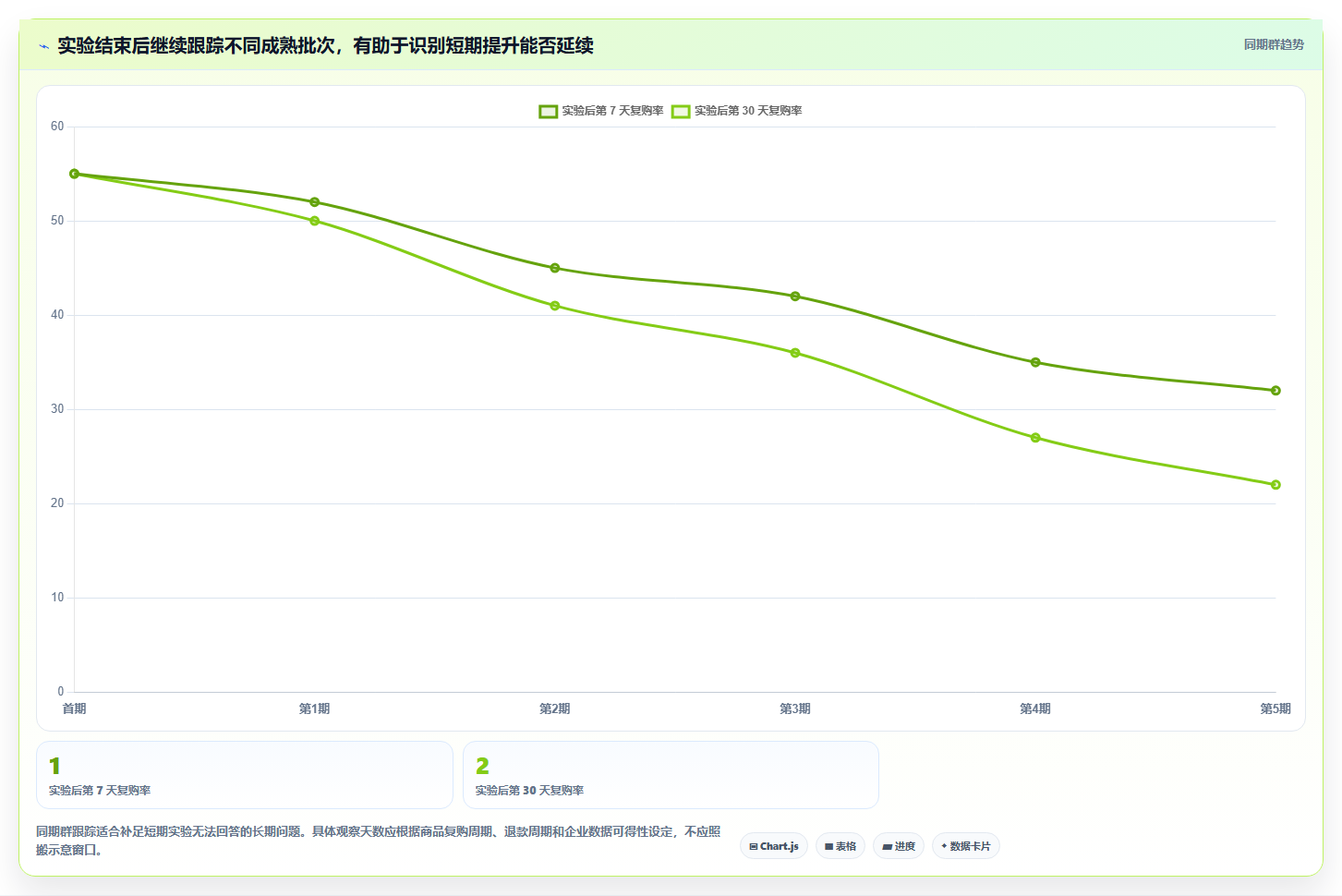Click the icon inside the 进度 tag
The width and height of the screenshot is (1342, 896).
[x=887, y=846]
